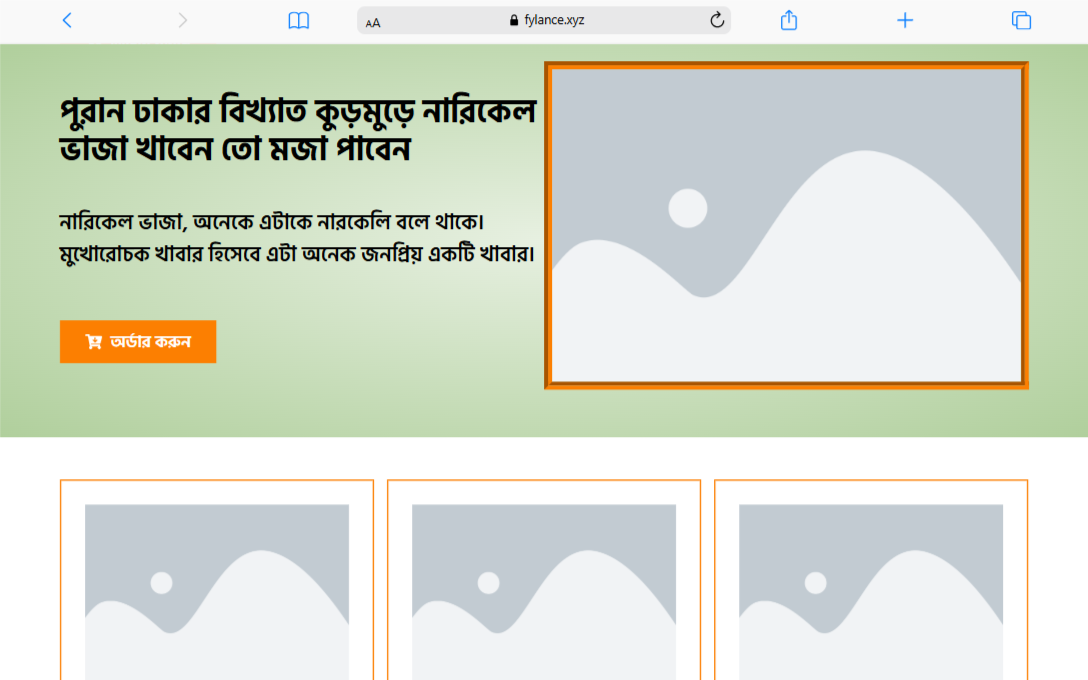
Task: Click the heading's second line ভাজা খাবেন
Action: [x=236, y=149]
